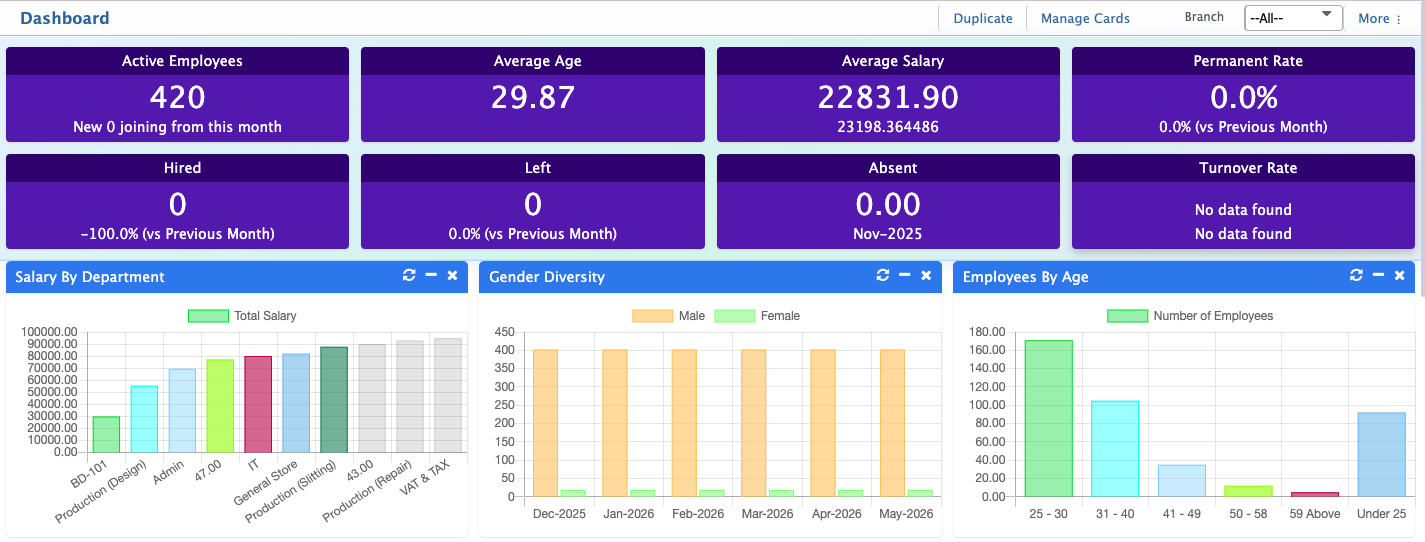Open the More options menu
The height and width of the screenshot is (542, 1425).
pyautogui.click(x=1380, y=18)
